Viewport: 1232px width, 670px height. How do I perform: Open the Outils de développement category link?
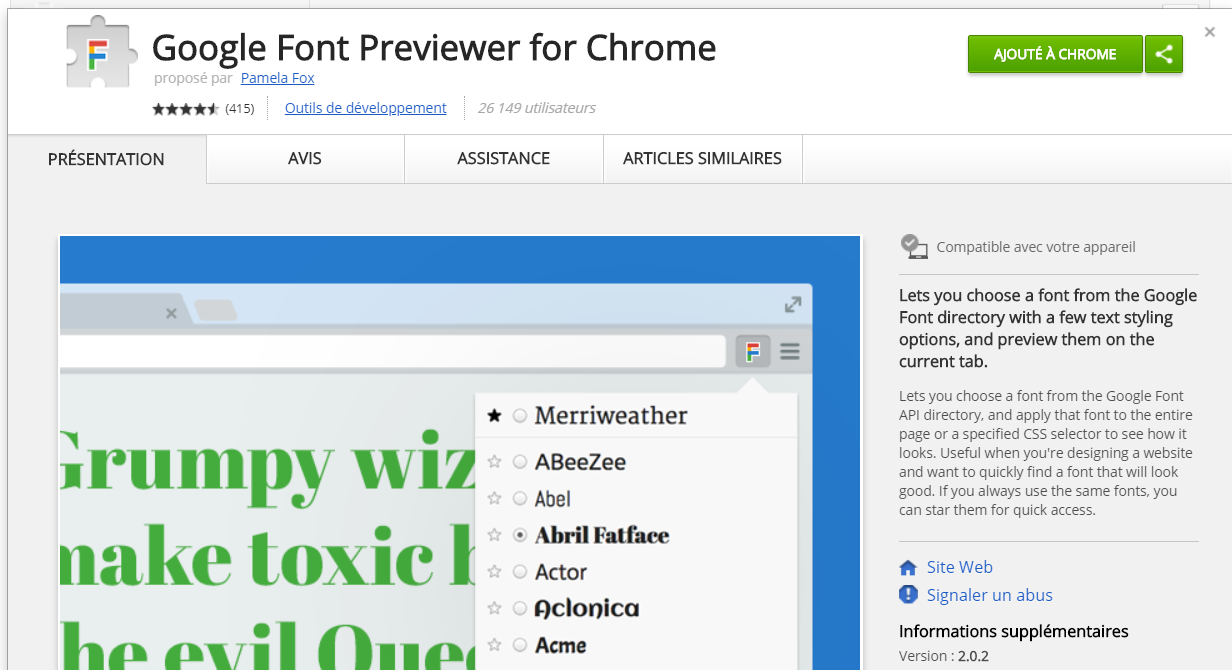point(365,108)
